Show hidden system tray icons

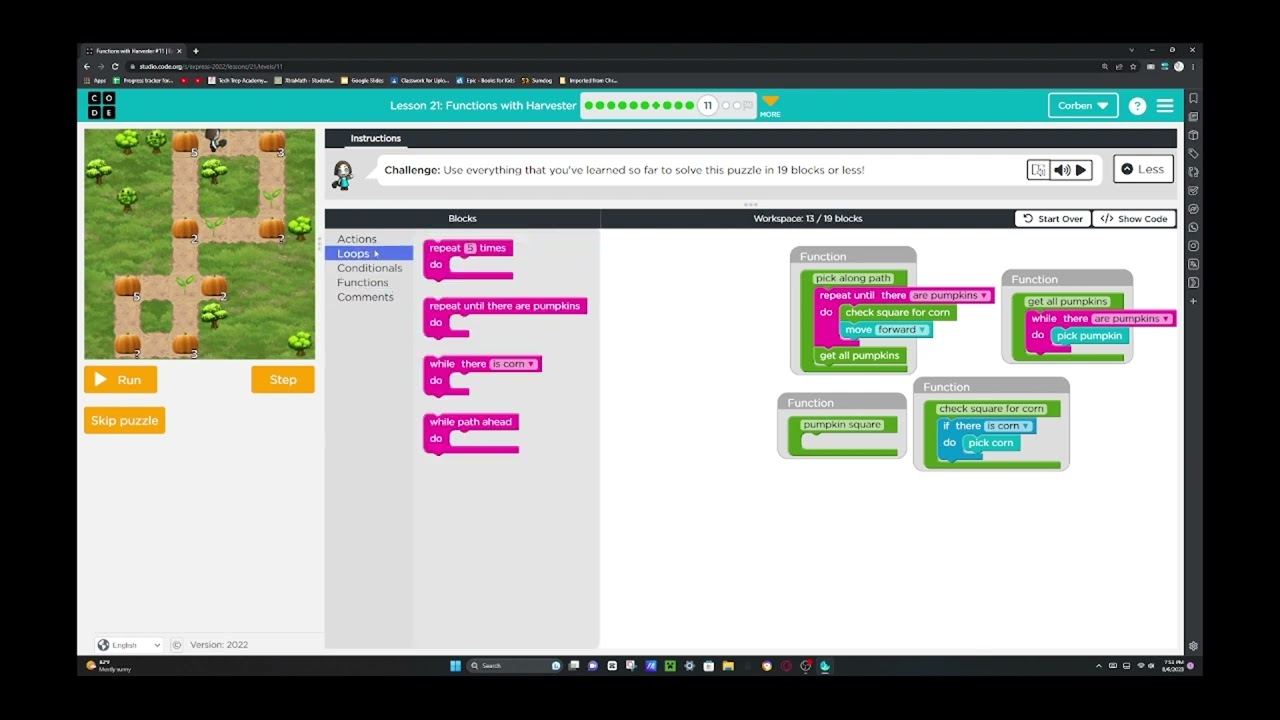pyautogui.click(x=1099, y=666)
